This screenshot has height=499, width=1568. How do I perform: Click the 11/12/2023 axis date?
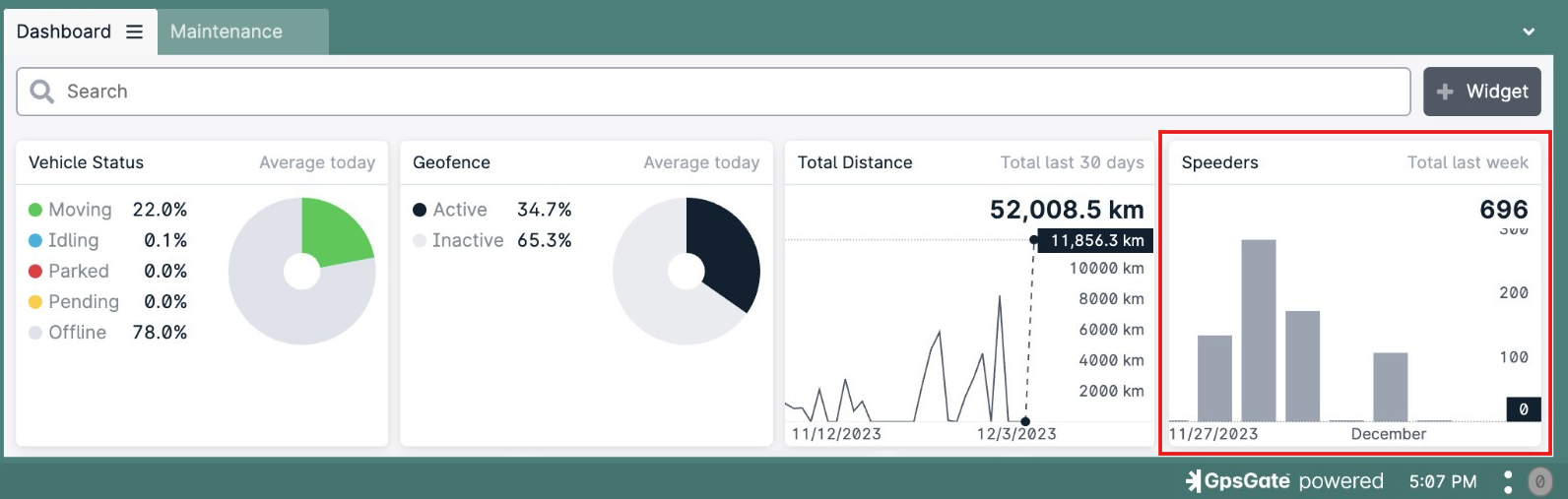tap(836, 434)
